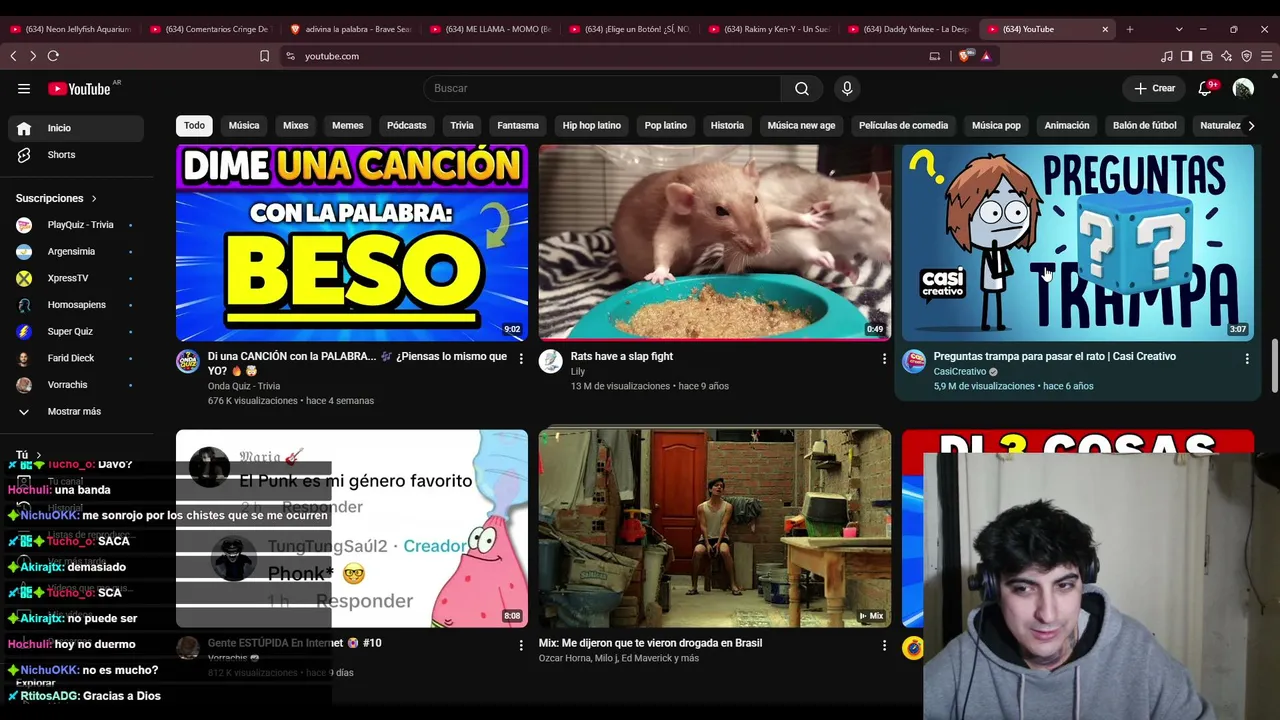Click the Crear button
1280x720 pixels.
point(1155,88)
